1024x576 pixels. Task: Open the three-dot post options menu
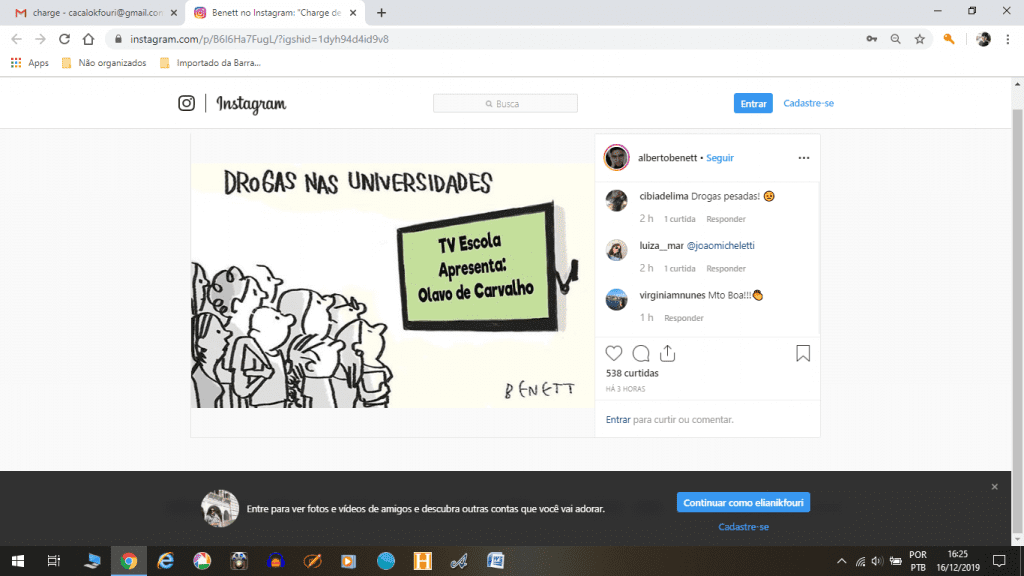pyautogui.click(x=803, y=158)
